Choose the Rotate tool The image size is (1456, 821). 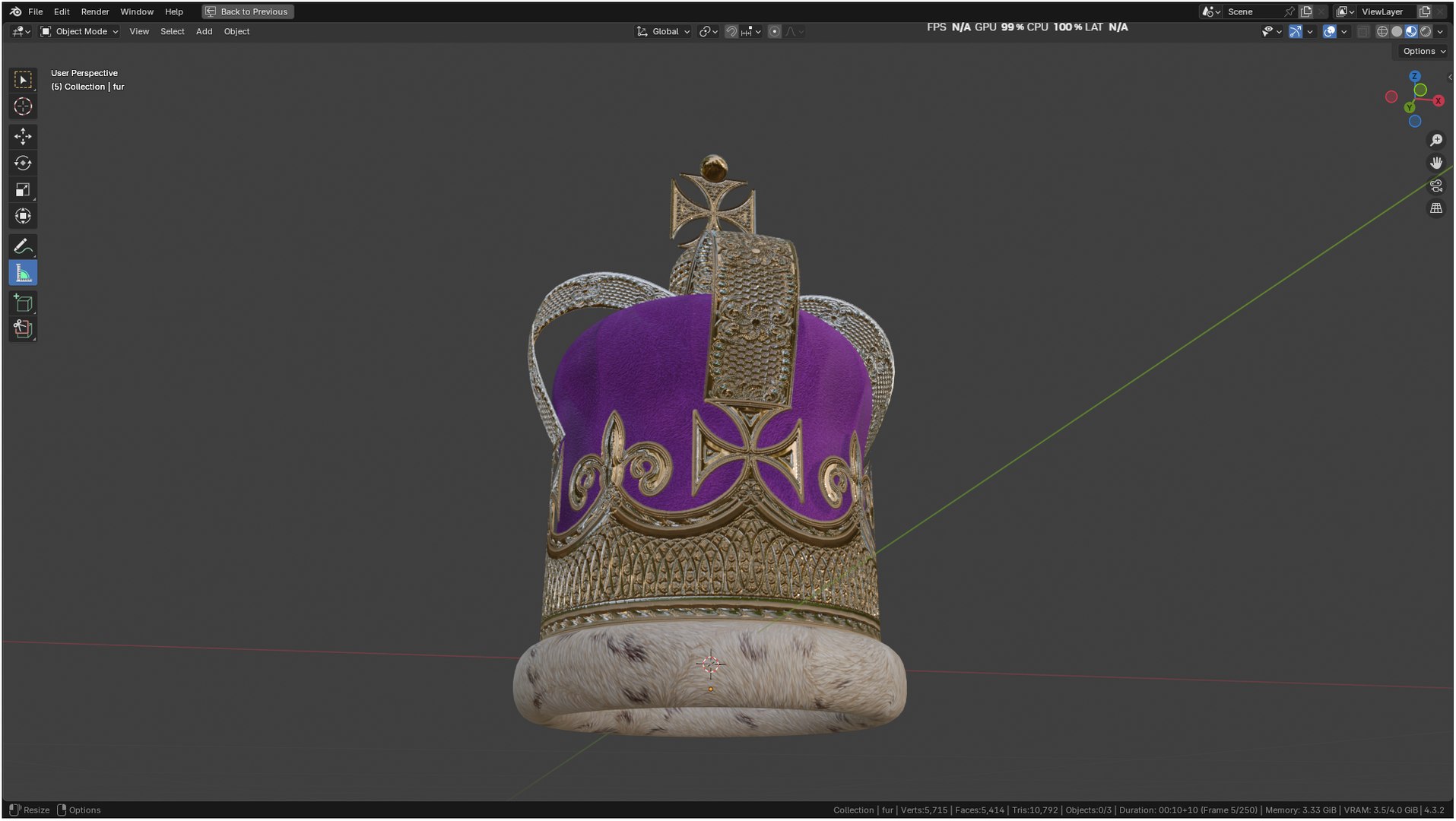pyautogui.click(x=23, y=163)
